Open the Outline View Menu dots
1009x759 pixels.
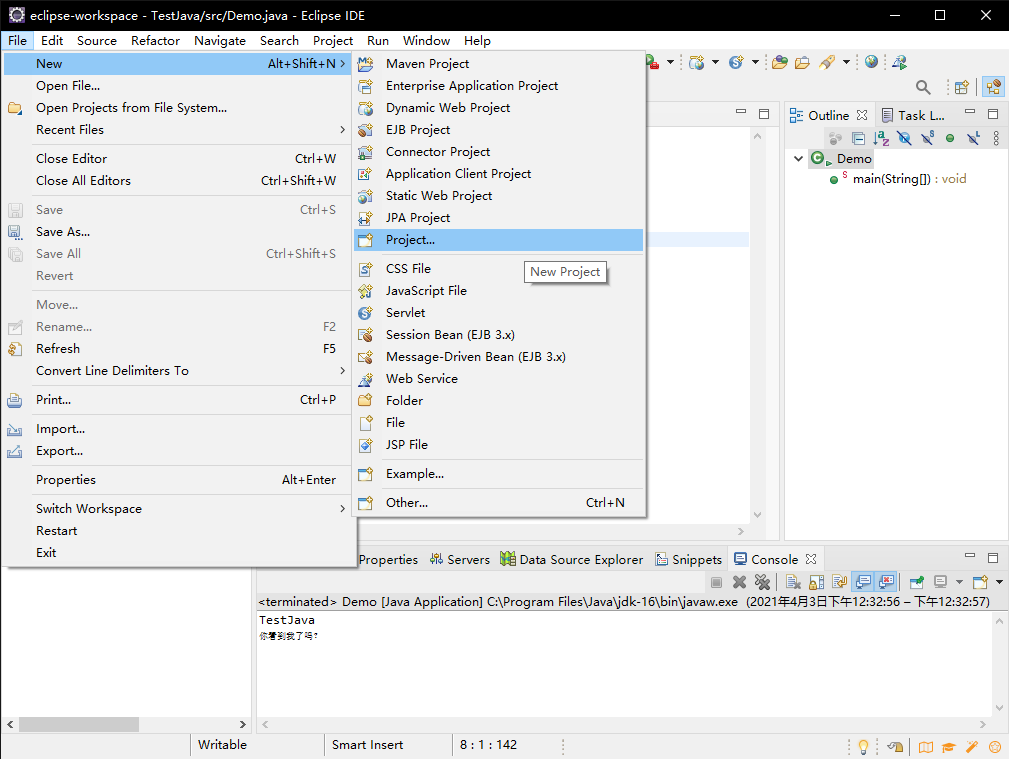click(x=996, y=138)
